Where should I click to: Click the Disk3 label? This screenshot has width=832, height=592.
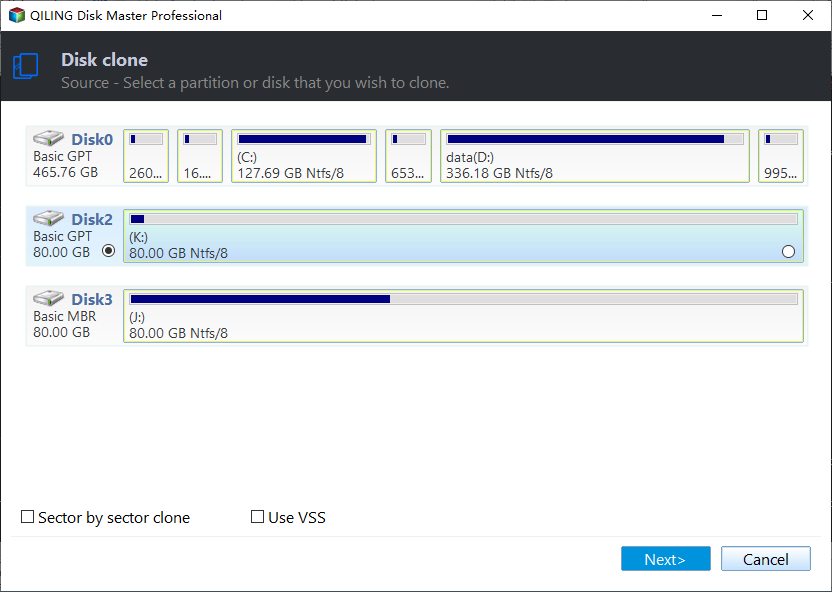(92, 300)
